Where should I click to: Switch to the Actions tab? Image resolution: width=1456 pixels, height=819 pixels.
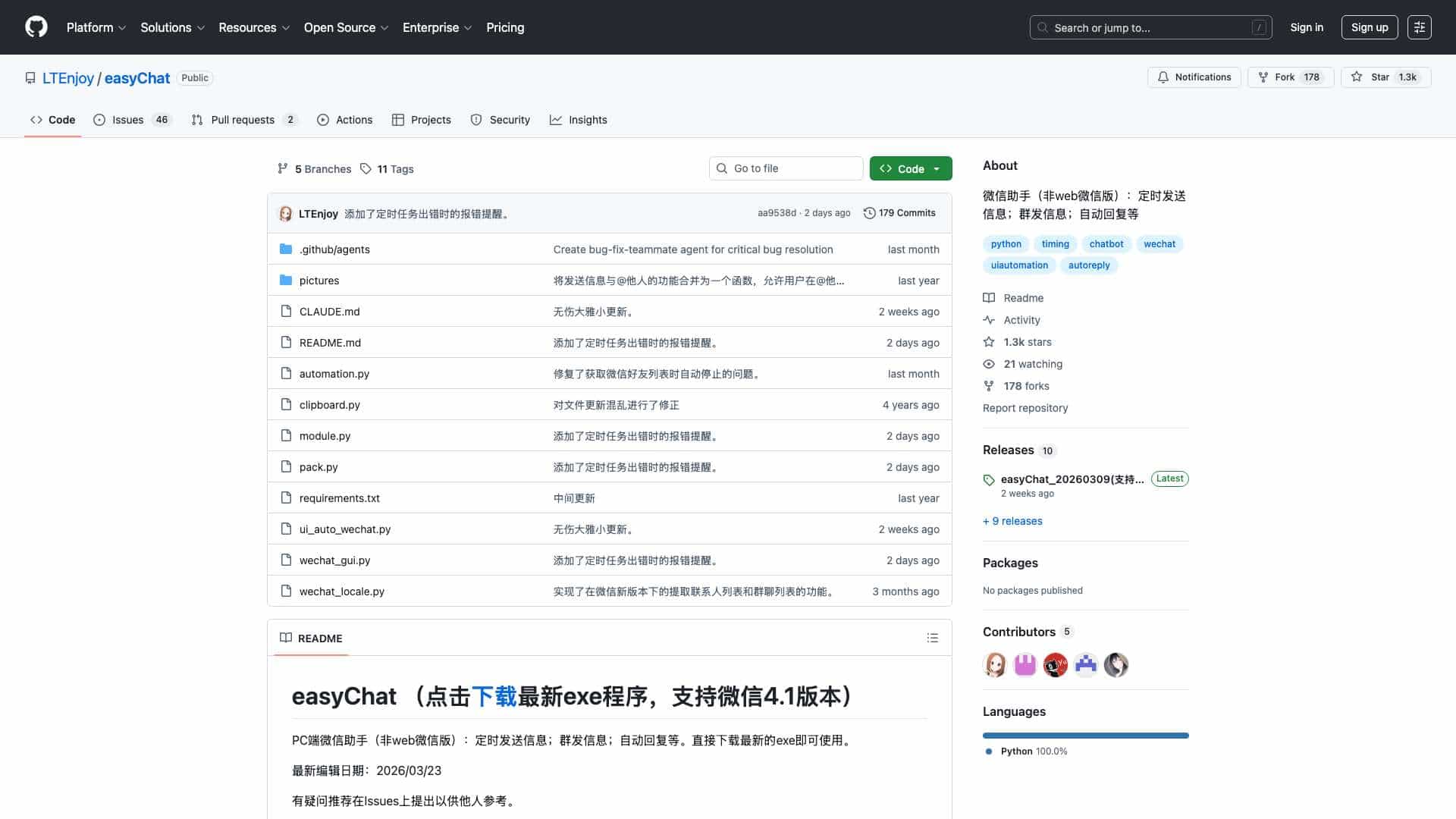344,120
